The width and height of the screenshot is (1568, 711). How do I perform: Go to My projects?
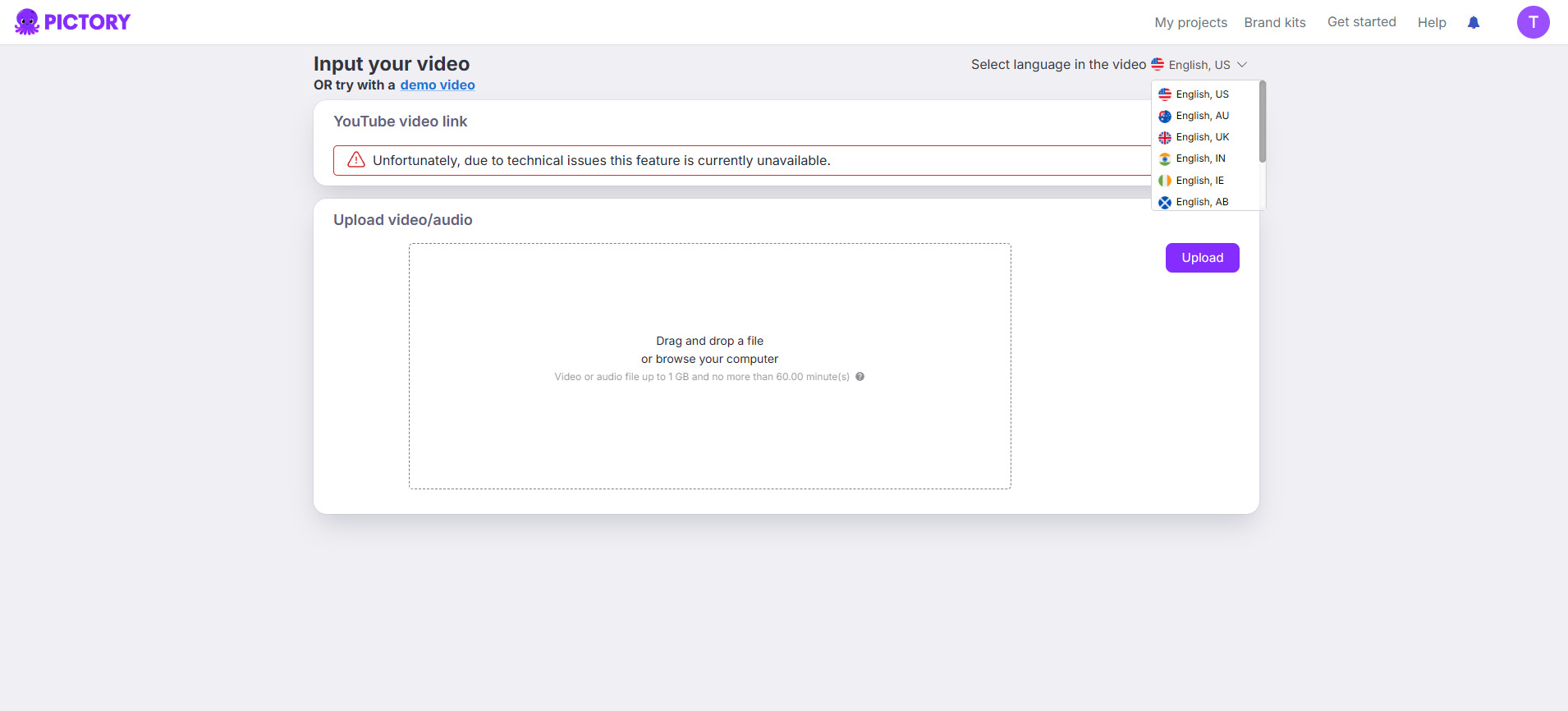pos(1190,22)
